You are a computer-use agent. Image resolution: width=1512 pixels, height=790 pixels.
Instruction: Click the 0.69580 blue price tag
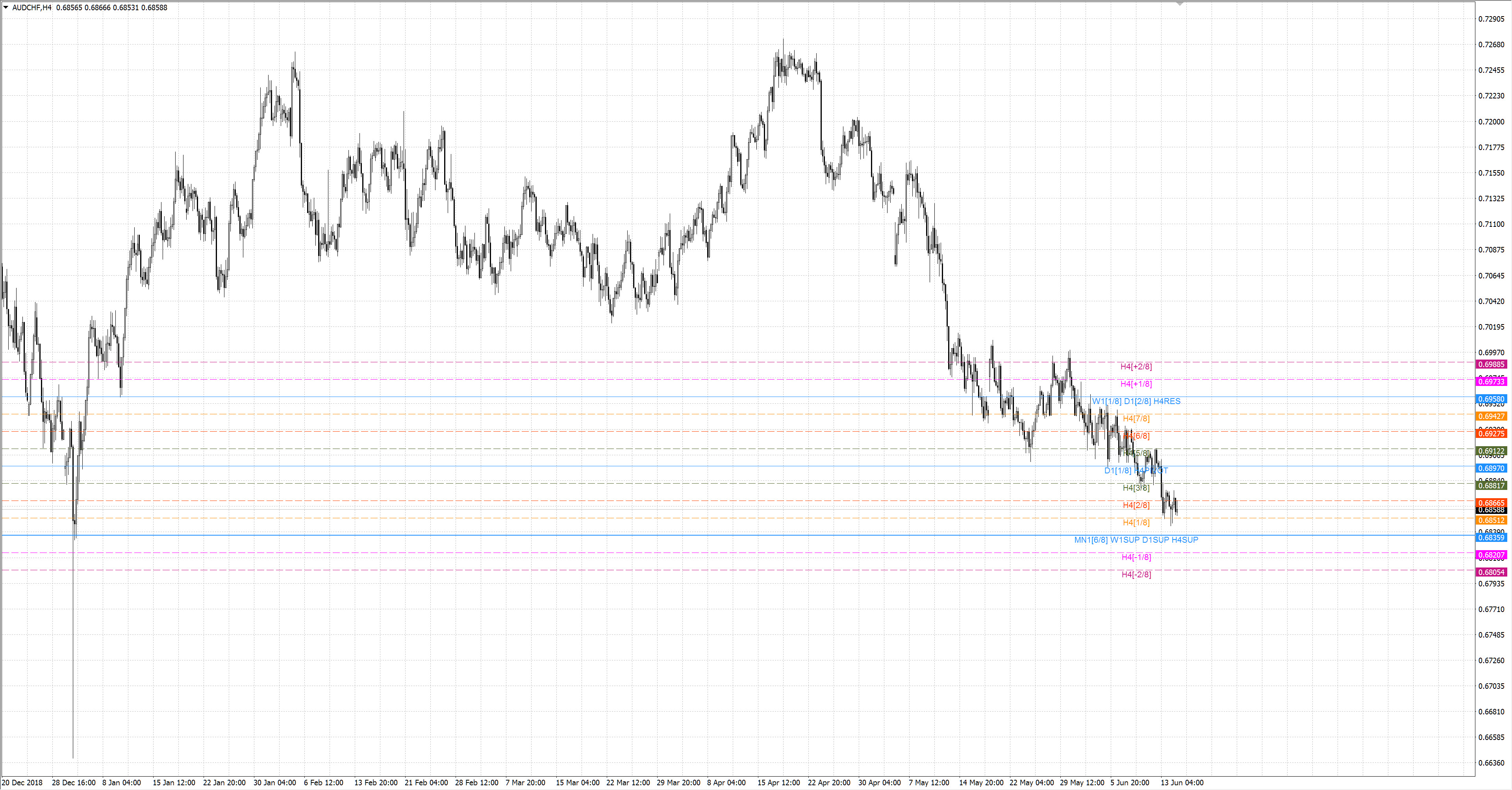click(x=1491, y=399)
